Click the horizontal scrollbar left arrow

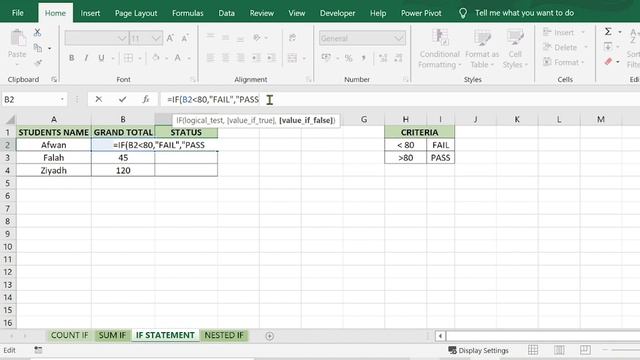pyautogui.click(x=440, y=336)
